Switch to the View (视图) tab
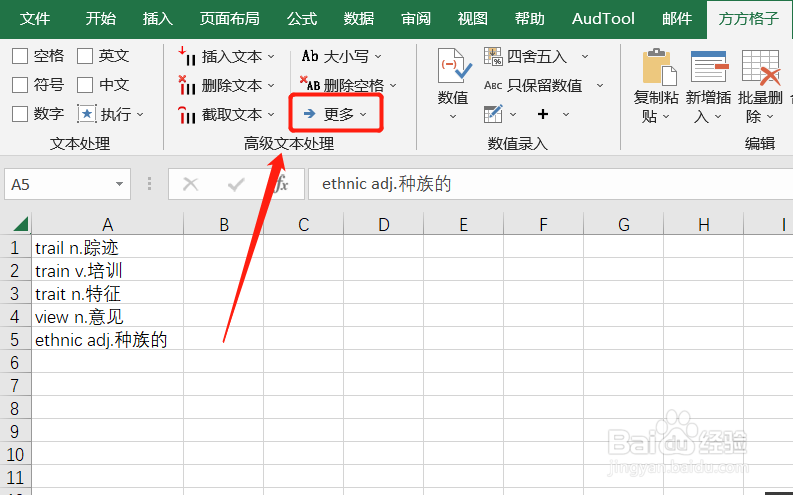This screenshot has width=793, height=495. pos(472,19)
